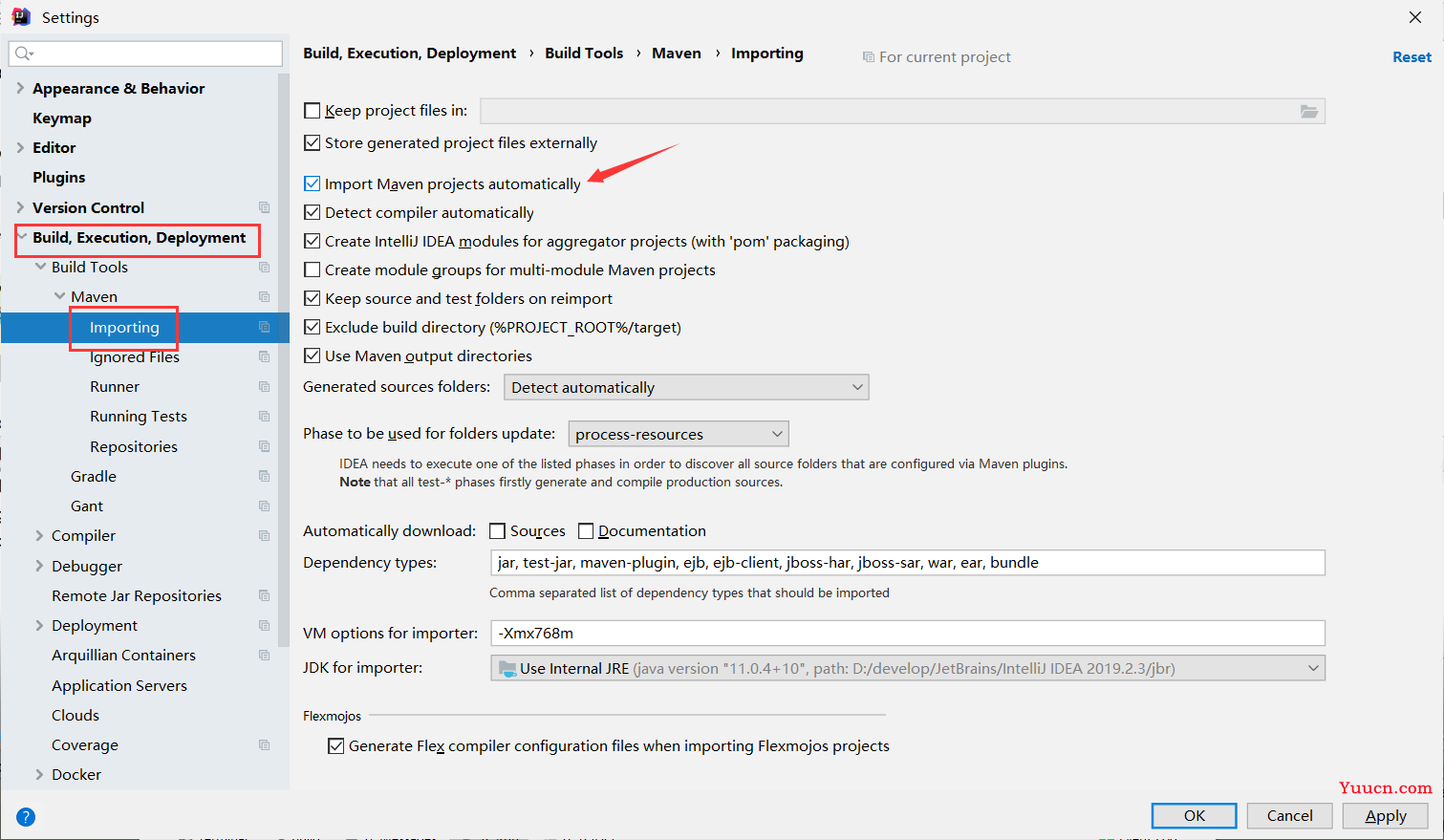Collapse Build, Execution, Deployment section arrow
The height and width of the screenshot is (840, 1444).
(22, 237)
